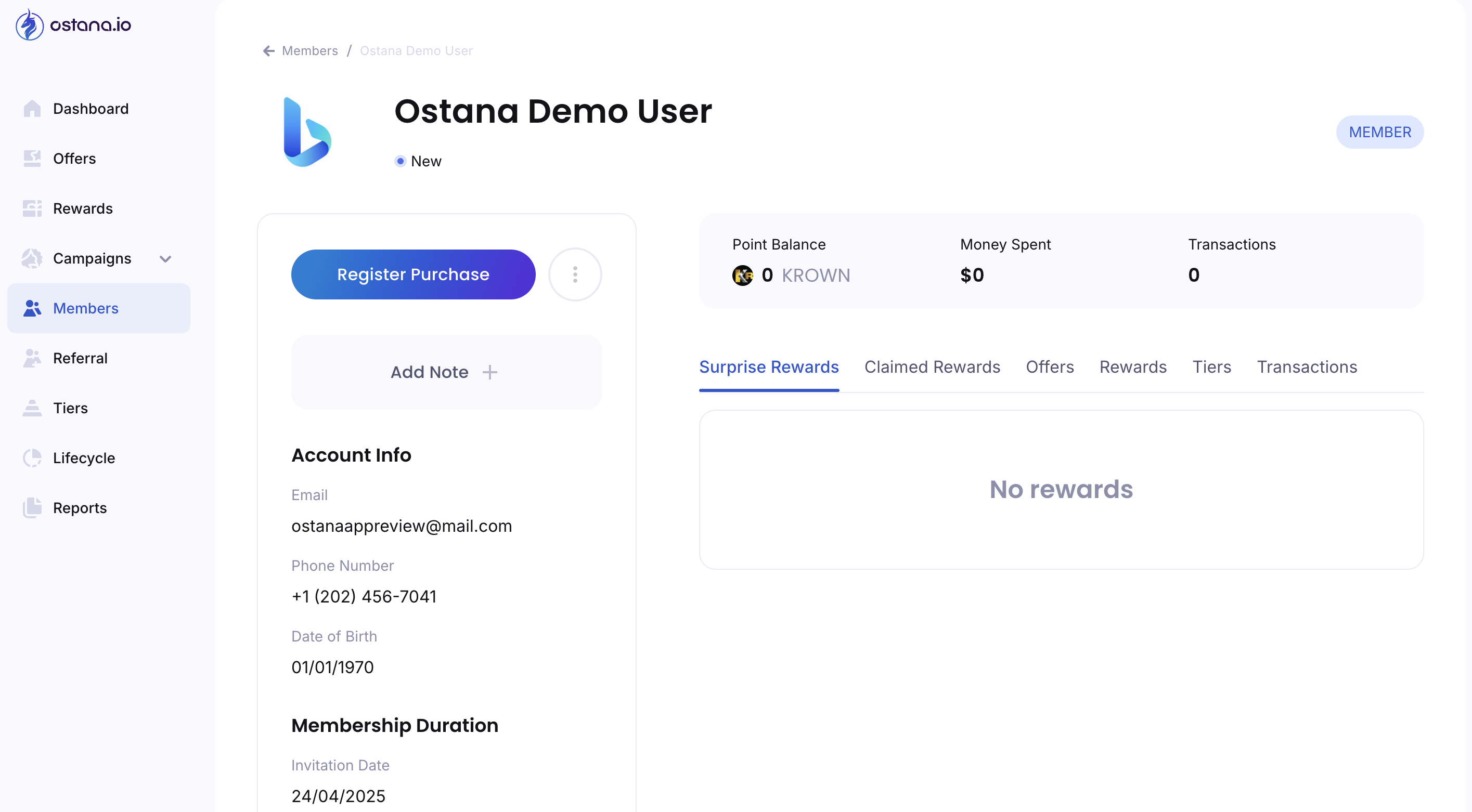Click the Offers sidebar icon
Viewport: 1472px width, 812px height.
[x=32, y=158]
